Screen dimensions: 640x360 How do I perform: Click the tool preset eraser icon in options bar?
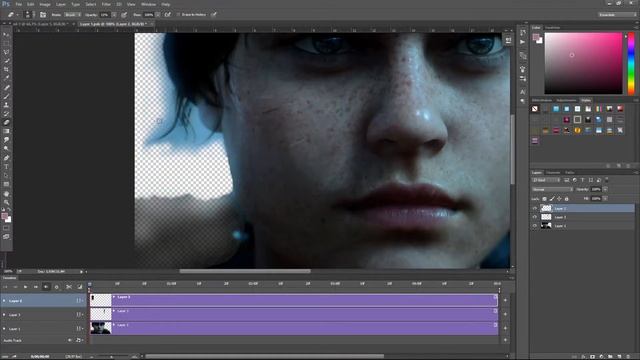[x=11, y=15]
